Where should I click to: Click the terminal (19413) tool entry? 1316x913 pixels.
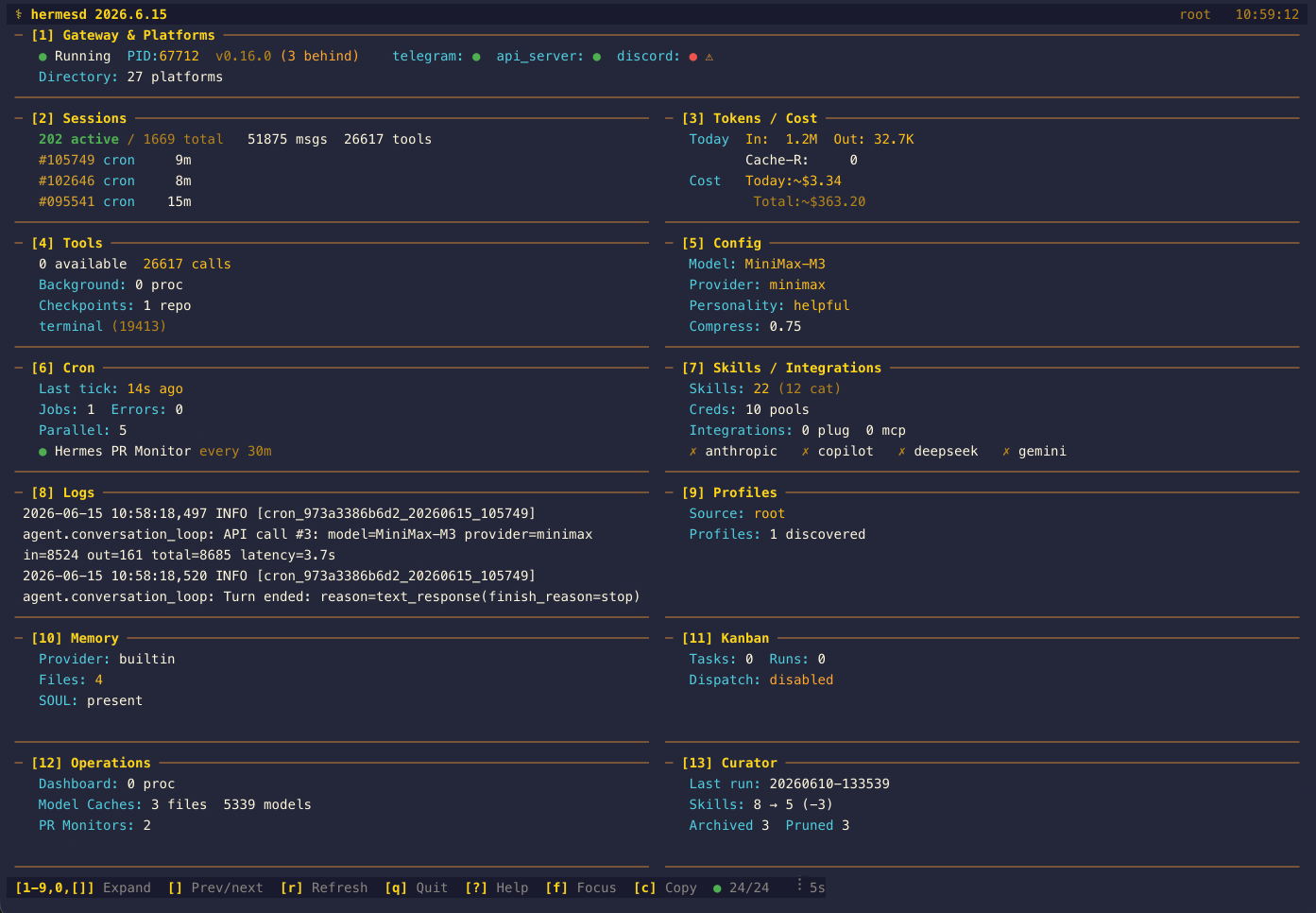click(102, 326)
